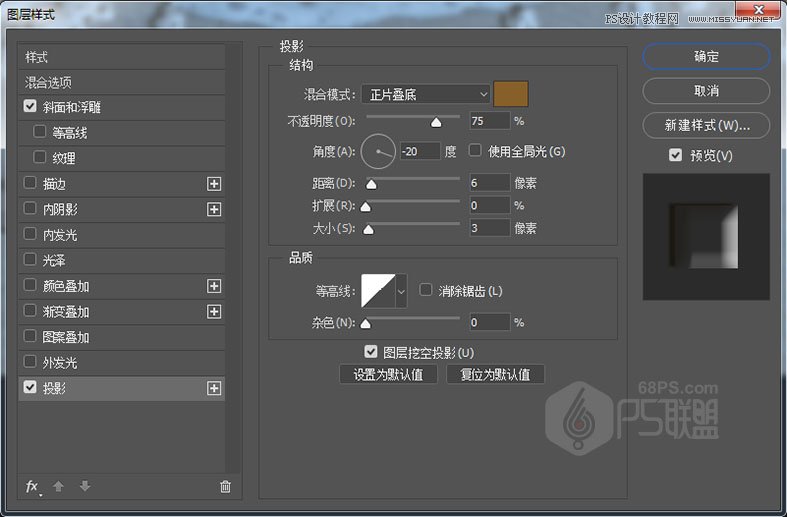Click the 扩展 spread slider handle
787x517 pixels.
point(366,207)
